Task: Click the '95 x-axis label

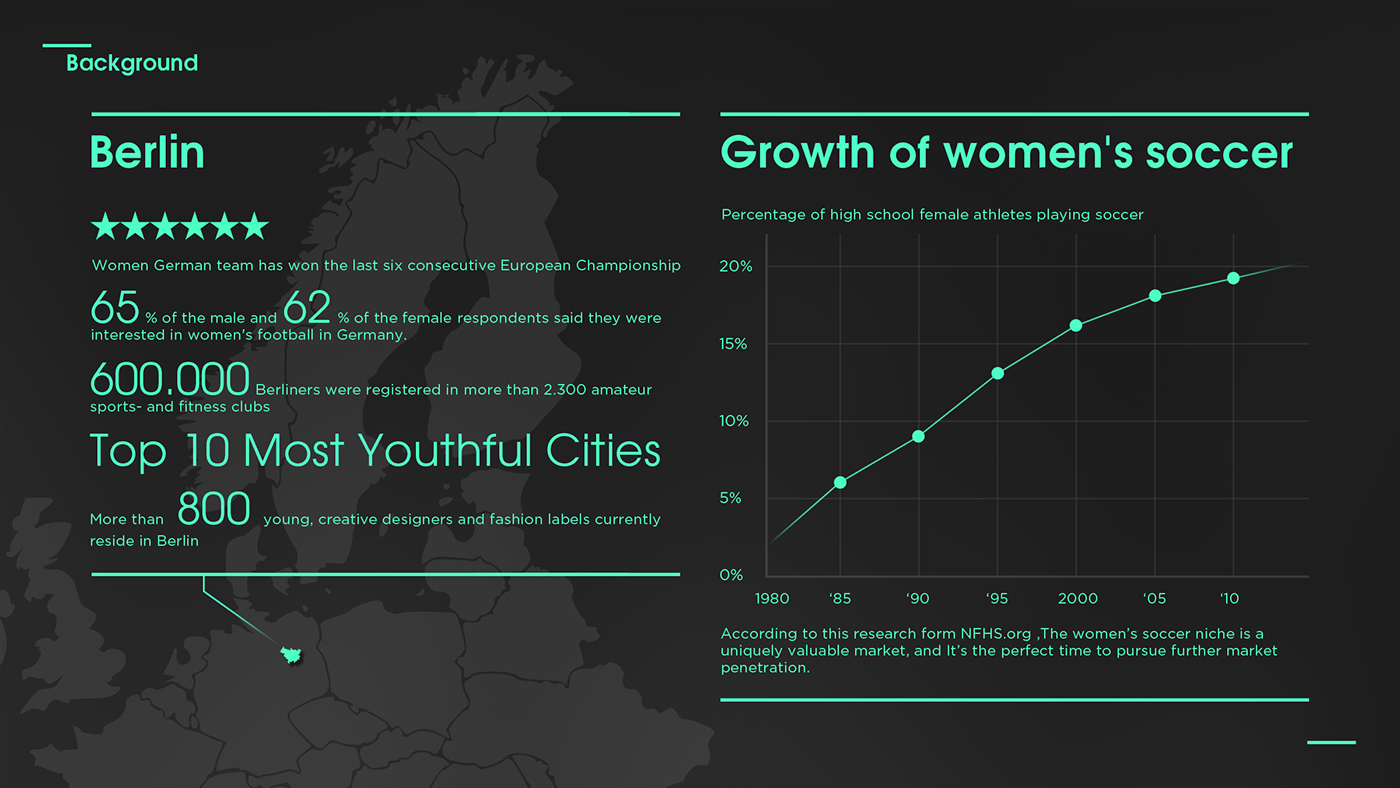Action: (997, 599)
